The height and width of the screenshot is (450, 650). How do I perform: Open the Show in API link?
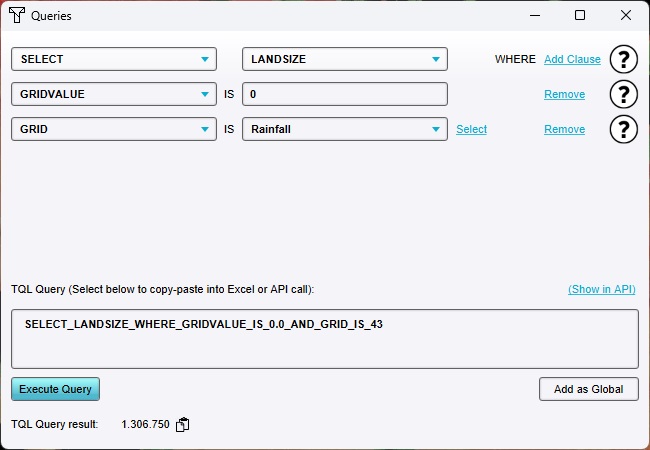[x=601, y=289]
